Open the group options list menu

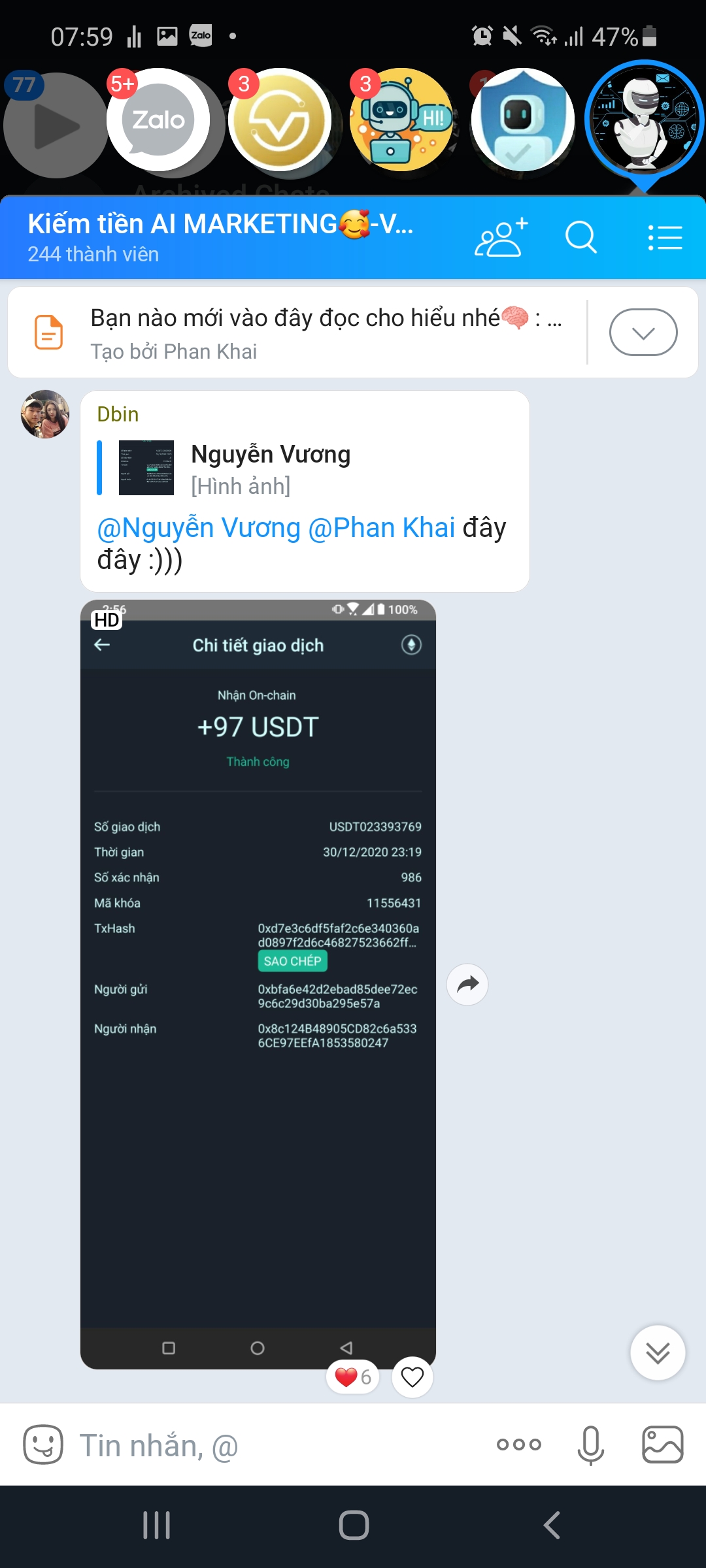665,237
